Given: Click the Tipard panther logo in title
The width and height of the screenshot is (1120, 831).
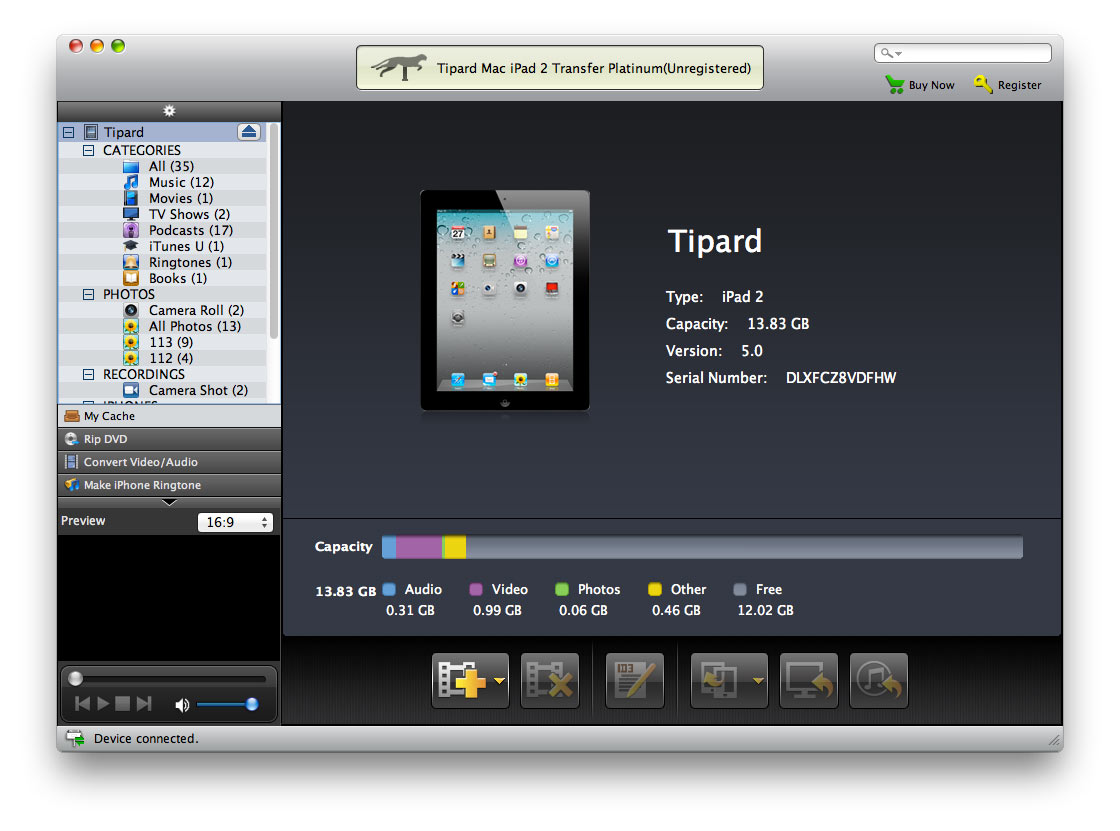Looking at the screenshot, I should point(399,67).
